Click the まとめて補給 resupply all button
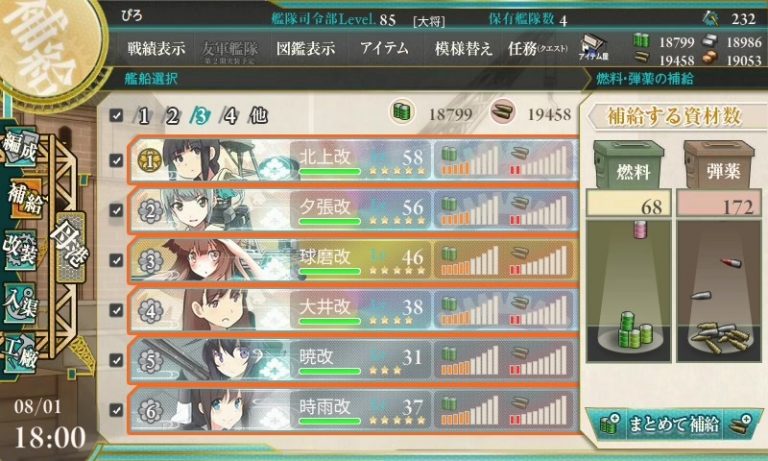The image size is (768, 461). pos(674,424)
